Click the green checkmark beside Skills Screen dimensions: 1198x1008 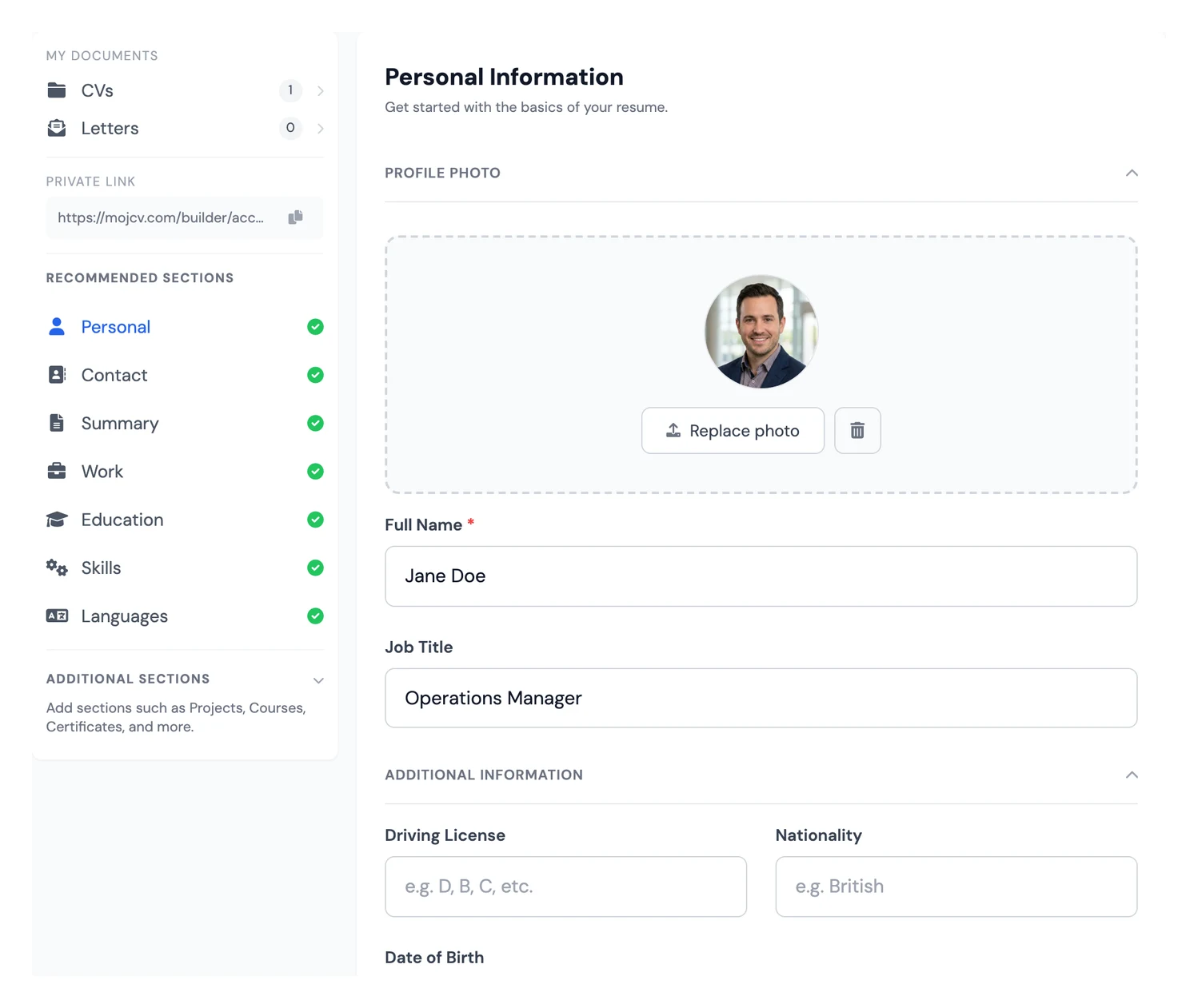coord(316,568)
